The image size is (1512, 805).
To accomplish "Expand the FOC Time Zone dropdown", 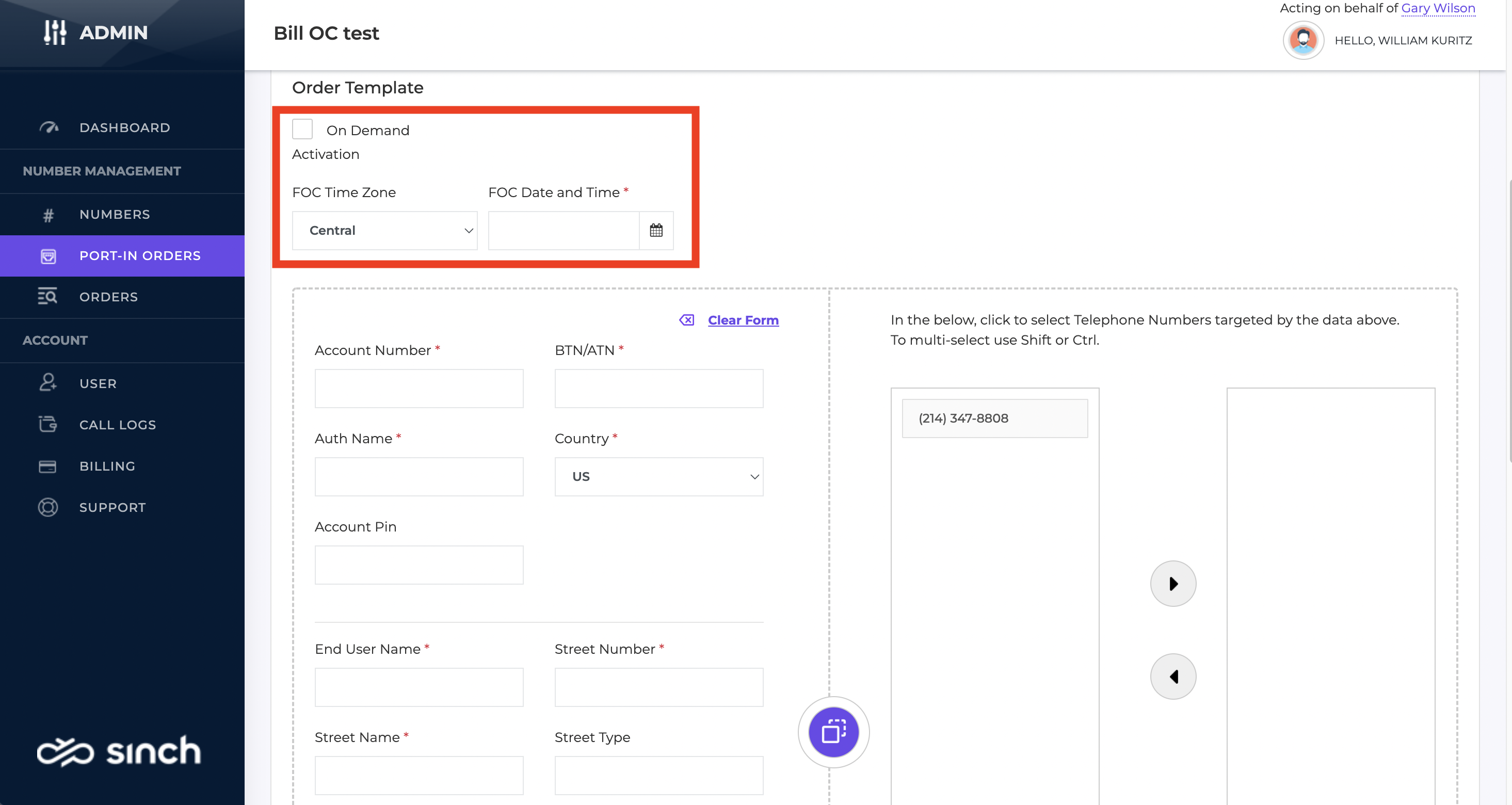I will [384, 231].
